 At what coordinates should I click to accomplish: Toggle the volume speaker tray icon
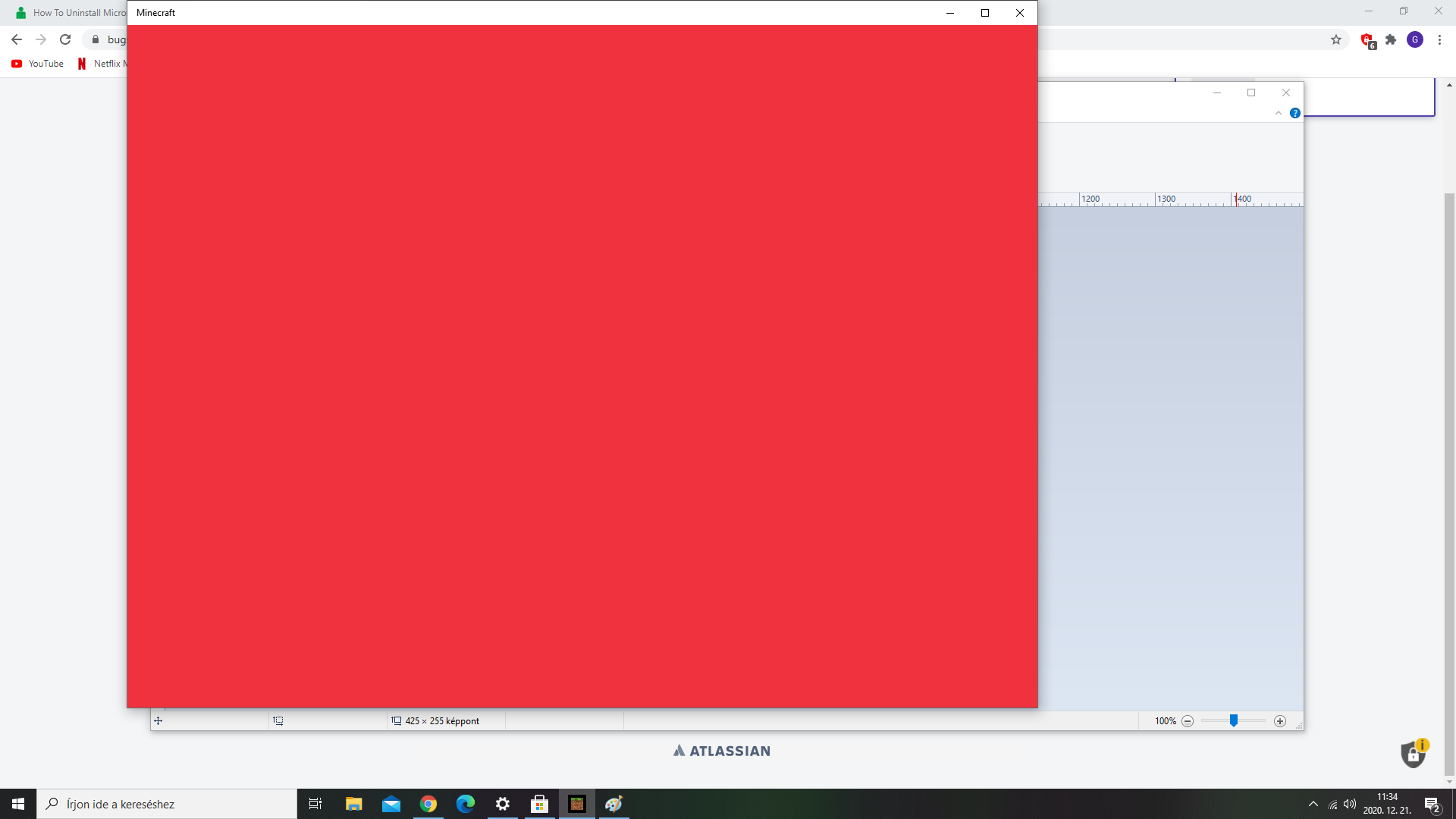click(1350, 804)
